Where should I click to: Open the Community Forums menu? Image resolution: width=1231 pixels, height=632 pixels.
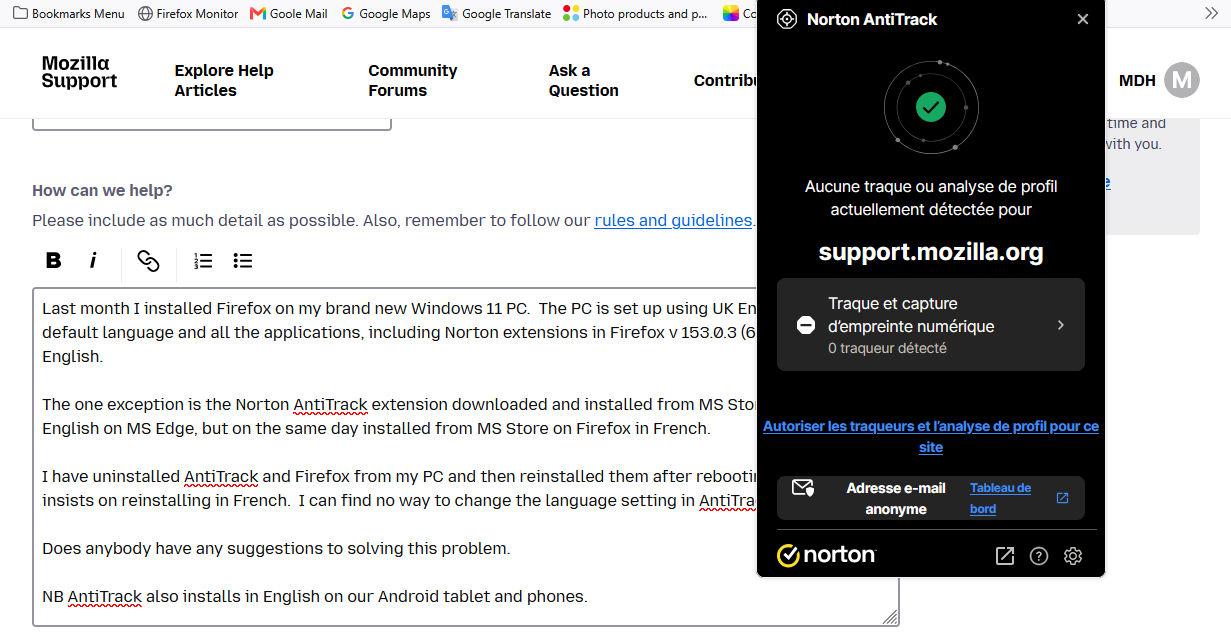[412, 80]
